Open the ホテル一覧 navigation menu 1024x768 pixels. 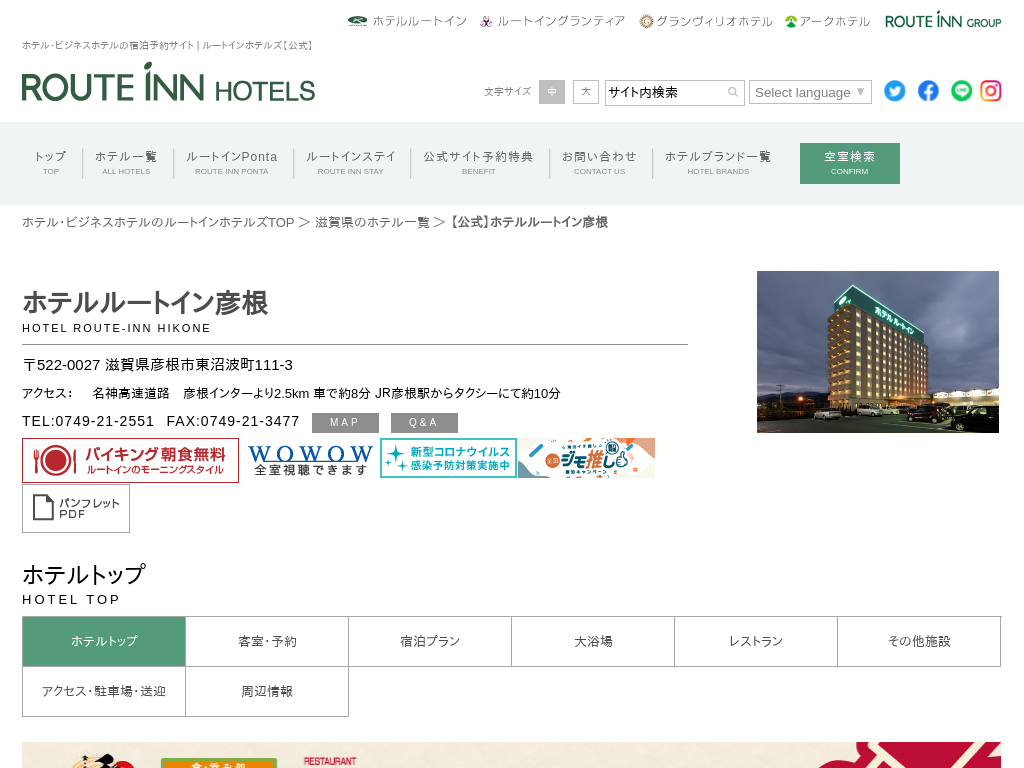[x=126, y=162]
